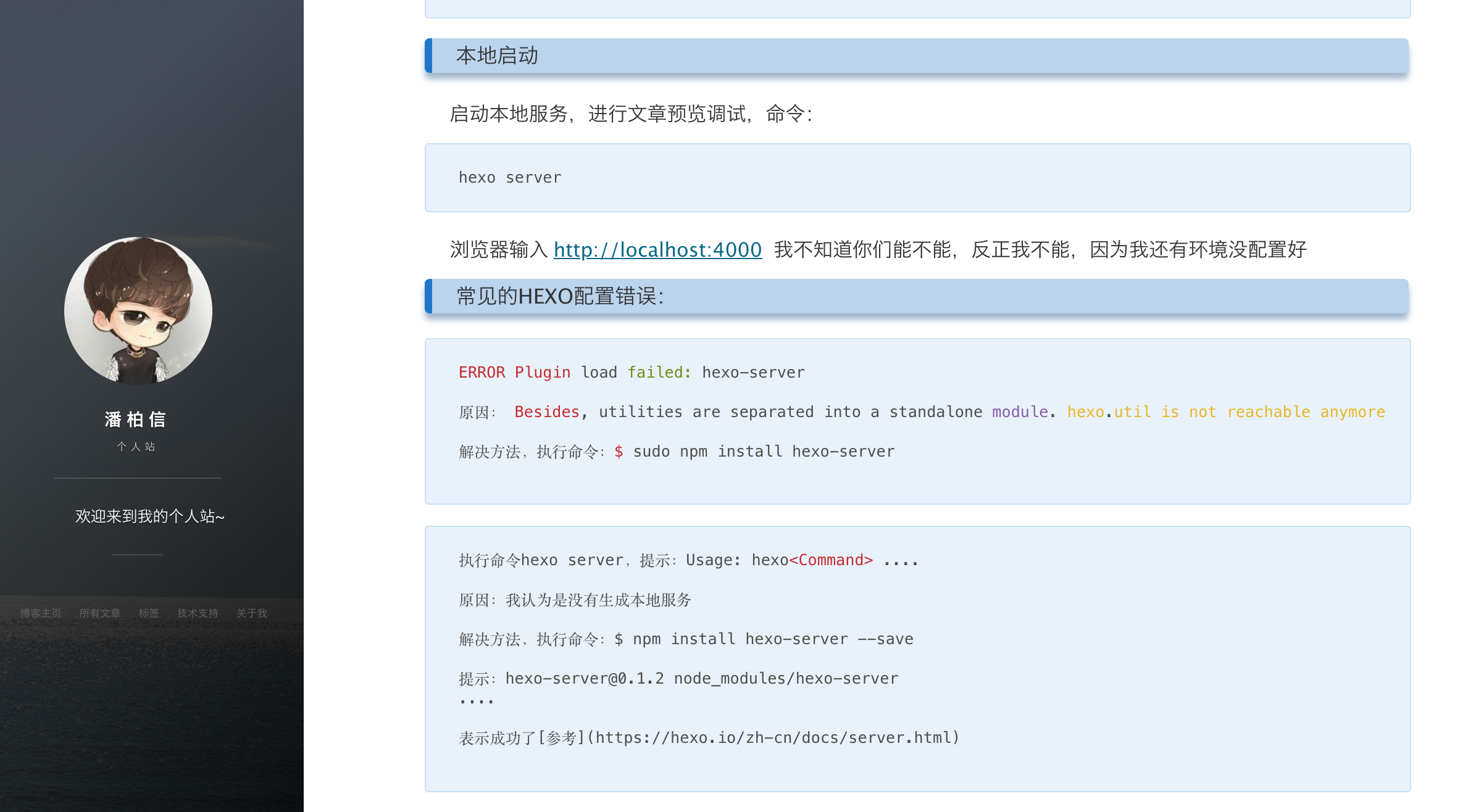This screenshot has width=1463, height=812.
Task: Select 技术支持 in the sidebar menu
Action: (x=198, y=613)
